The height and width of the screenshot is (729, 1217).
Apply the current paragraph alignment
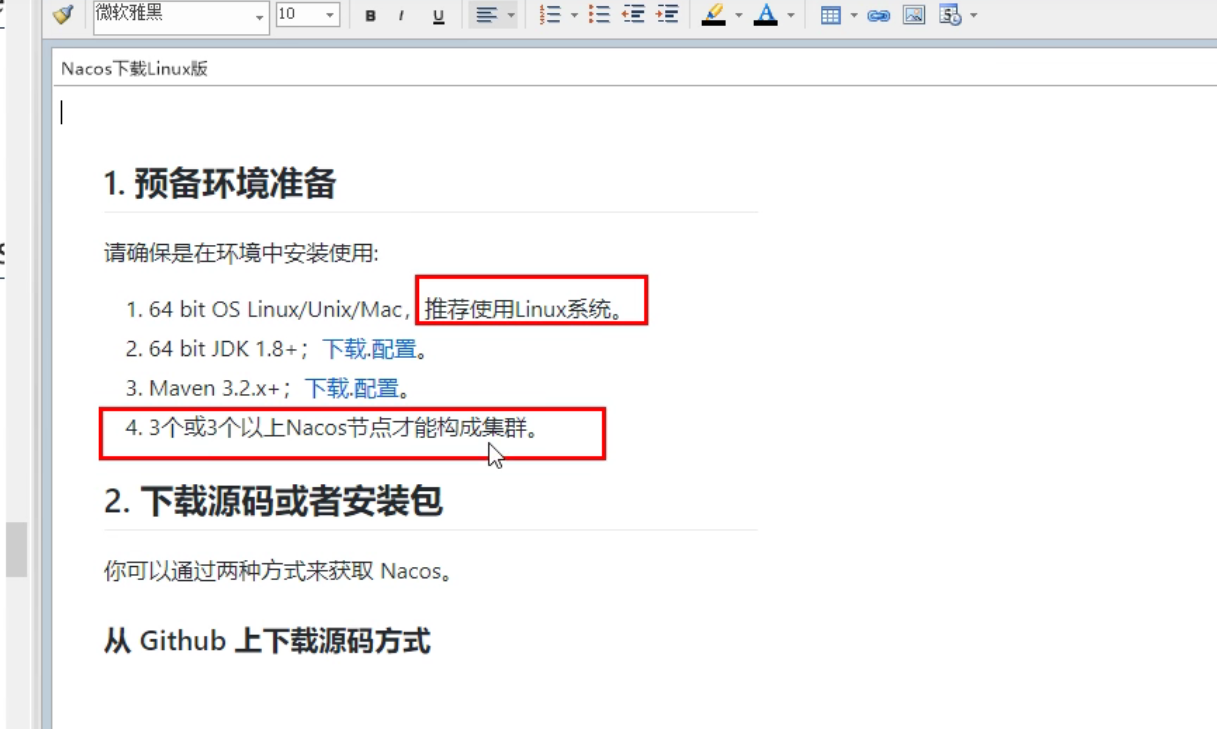coord(486,16)
